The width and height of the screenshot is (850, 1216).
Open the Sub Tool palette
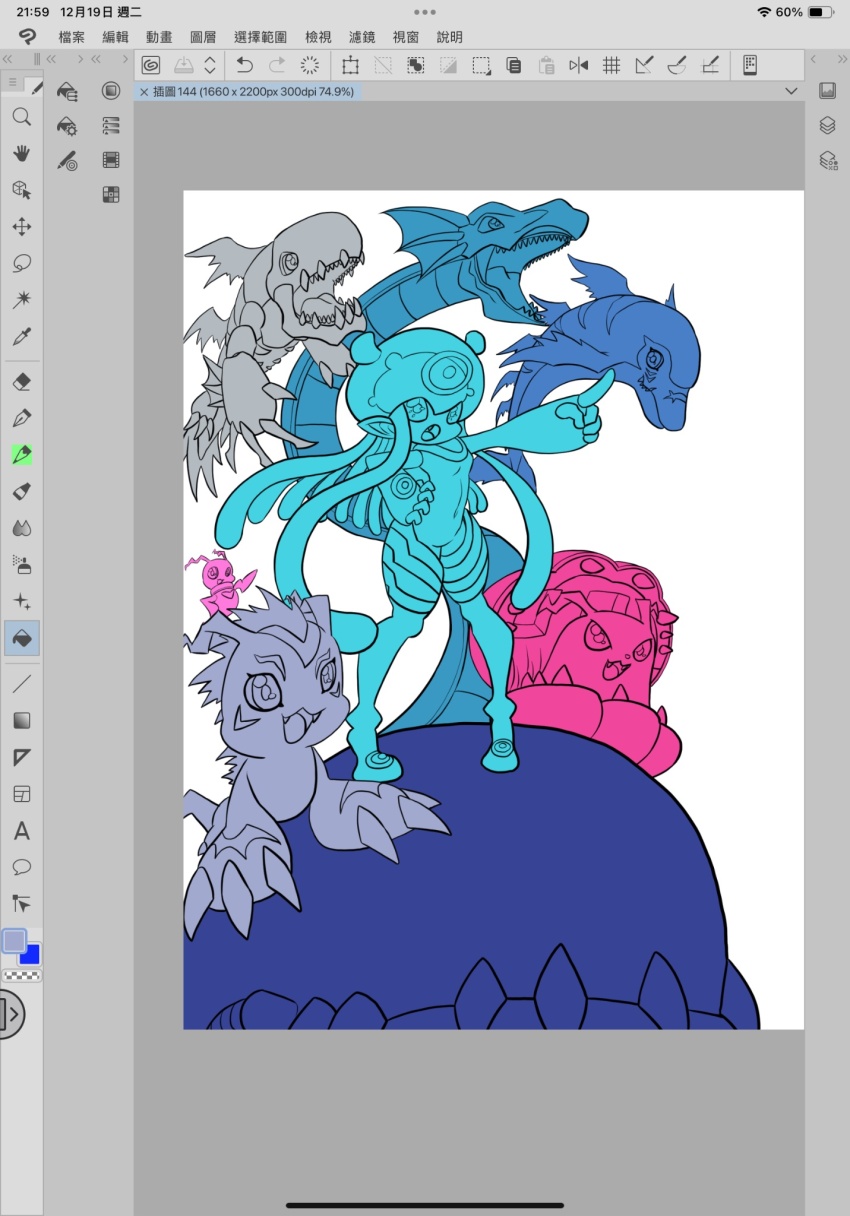pyautogui.click(x=67, y=92)
